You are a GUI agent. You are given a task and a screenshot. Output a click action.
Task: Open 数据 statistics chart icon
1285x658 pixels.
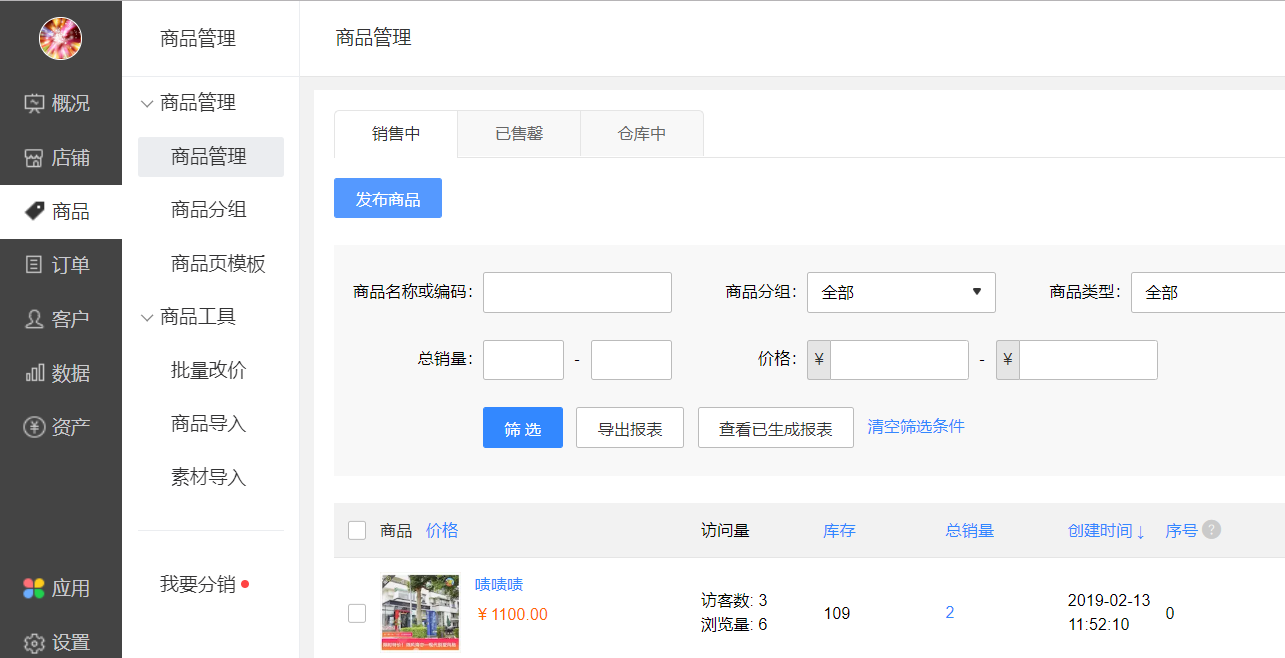[35, 373]
